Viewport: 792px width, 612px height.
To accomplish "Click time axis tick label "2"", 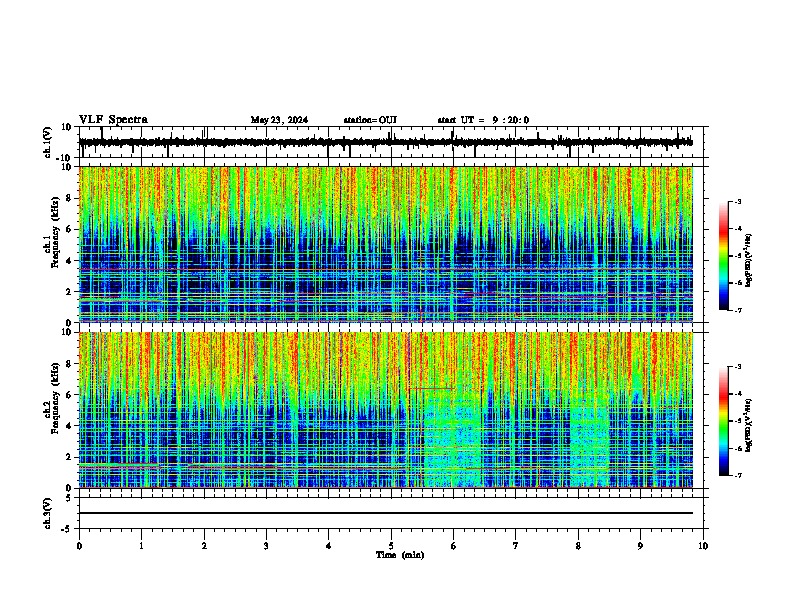I will [x=204, y=546].
